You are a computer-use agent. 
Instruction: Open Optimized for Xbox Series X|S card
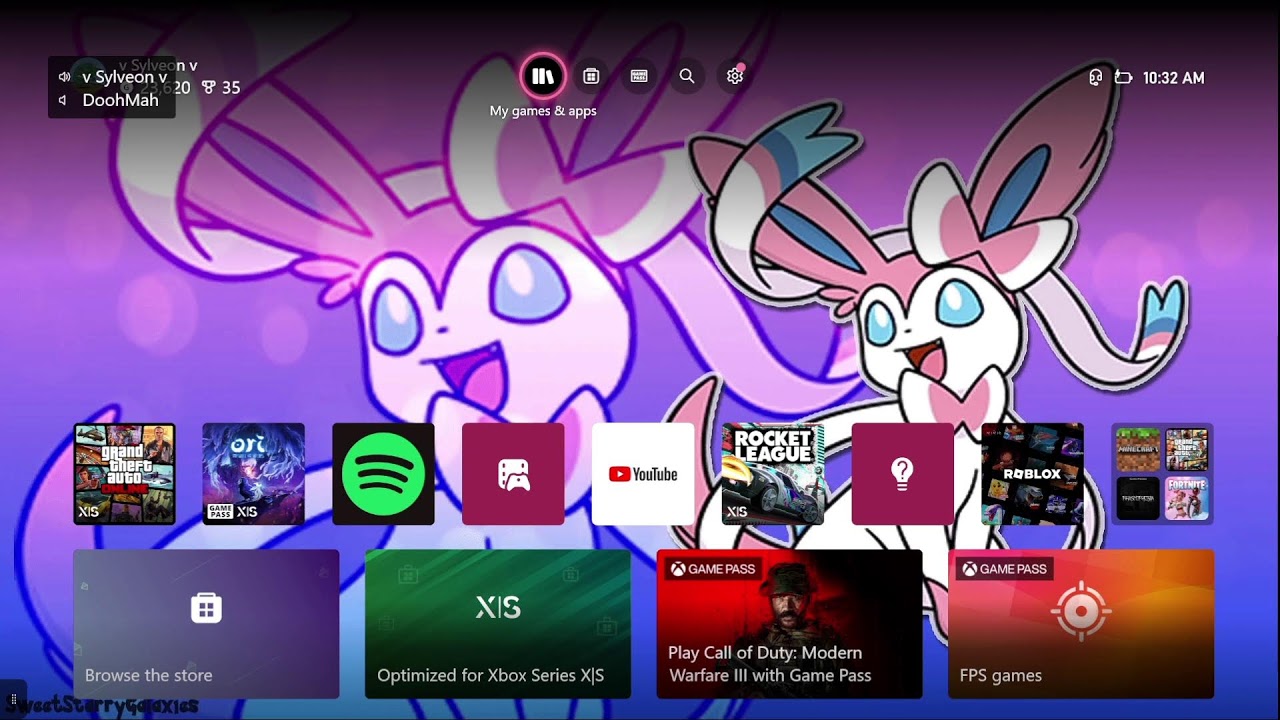coord(498,624)
